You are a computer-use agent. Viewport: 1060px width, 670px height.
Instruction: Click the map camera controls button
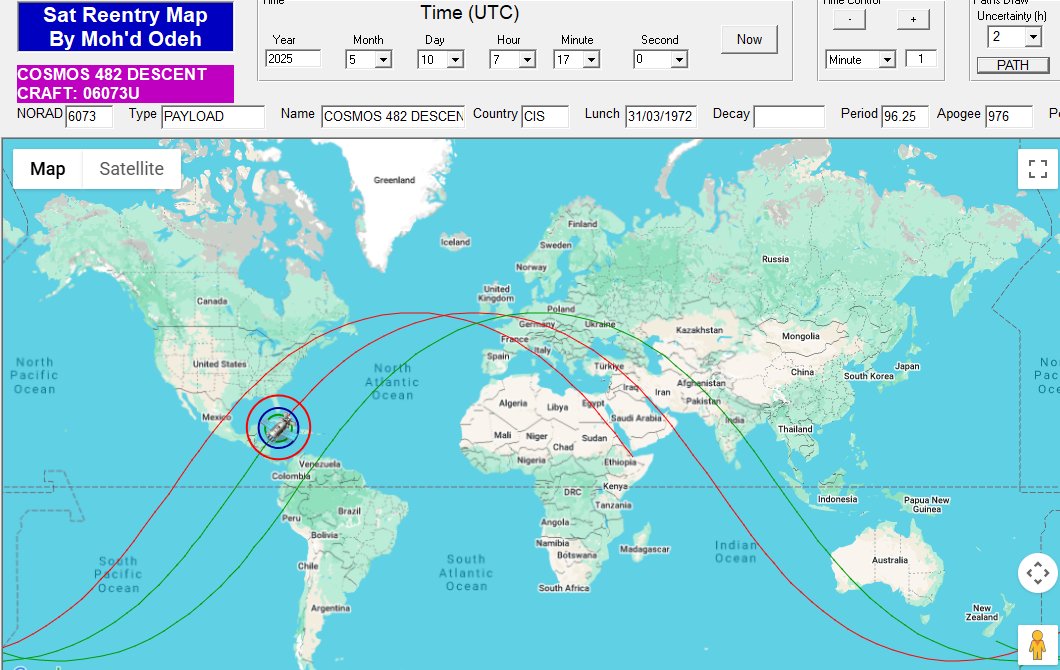(1037, 573)
